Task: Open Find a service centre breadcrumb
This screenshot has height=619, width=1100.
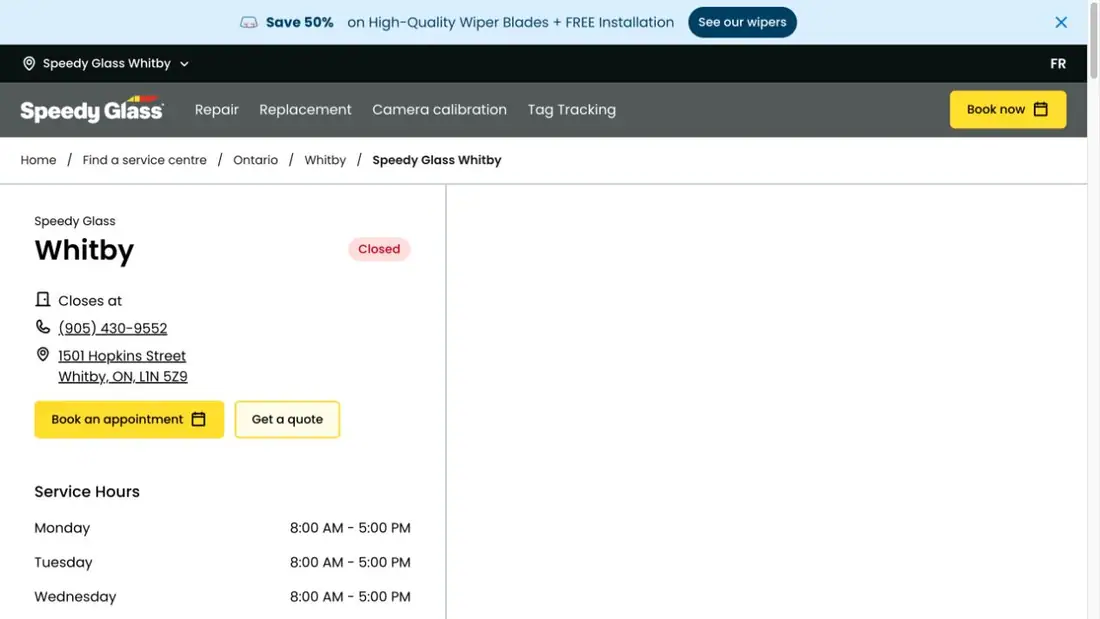Action: tap(145, 160)
